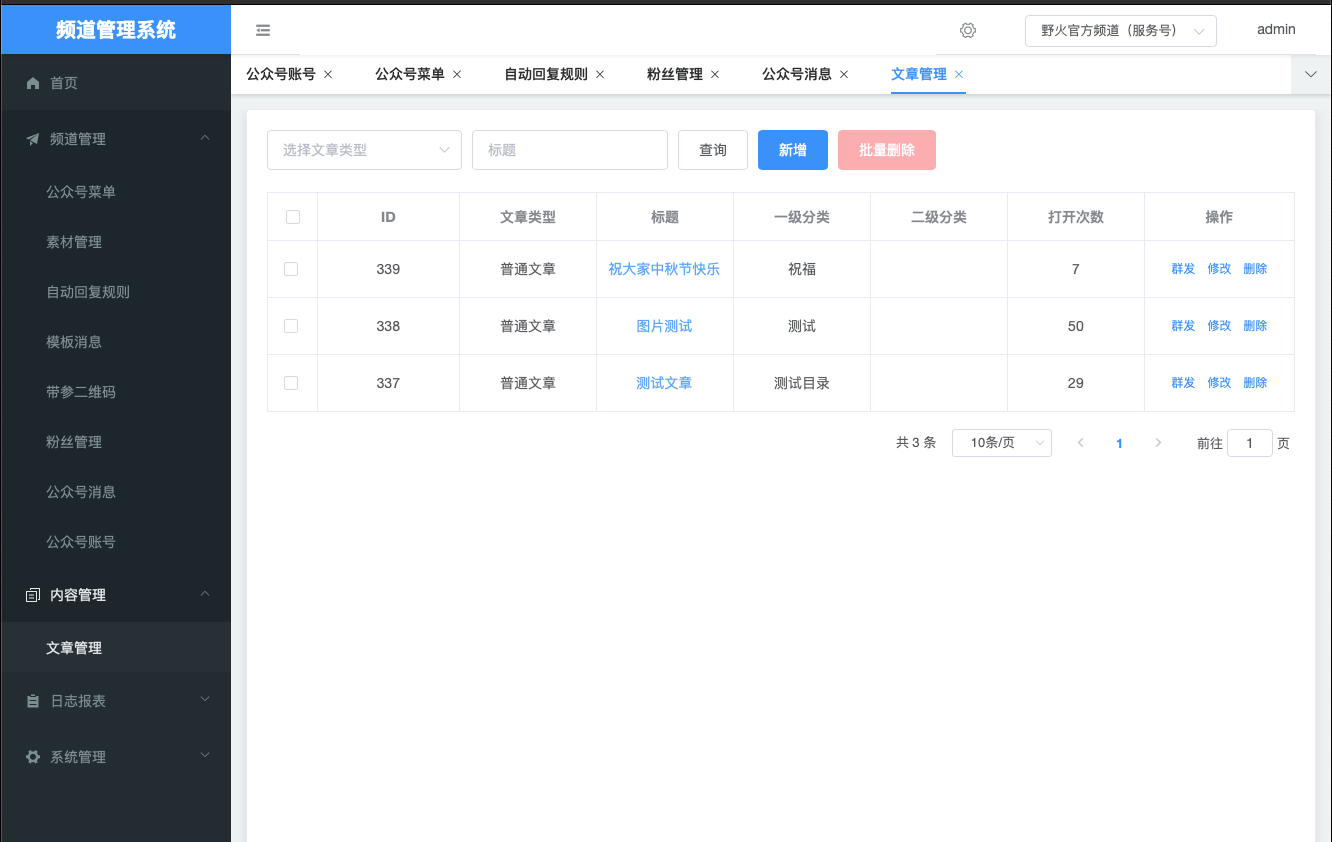Check the checkbox for article 339
The image size is (1332, 842).
[x=291, y=269]
